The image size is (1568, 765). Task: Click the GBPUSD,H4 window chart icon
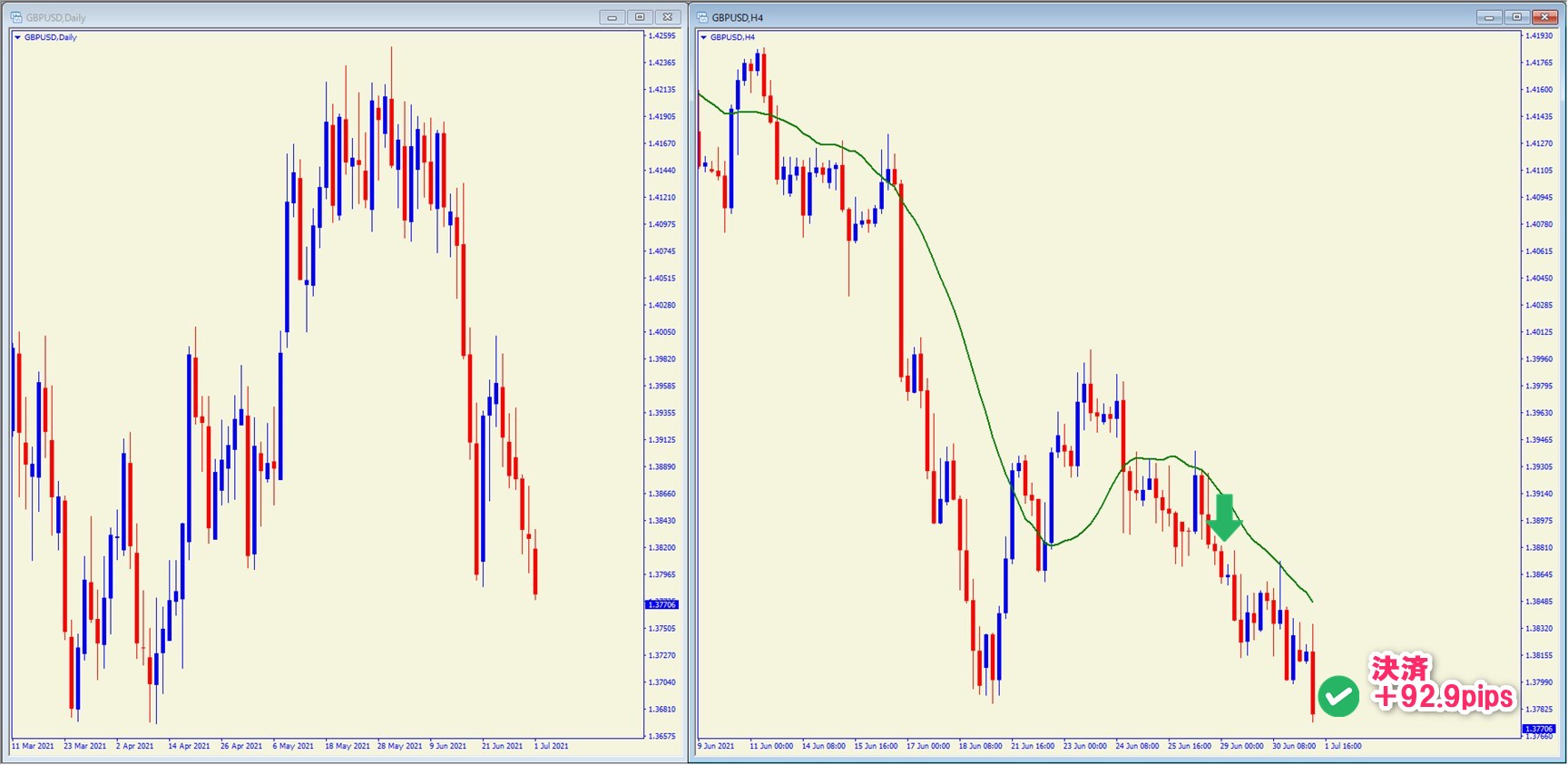click(x=702, y=17)
